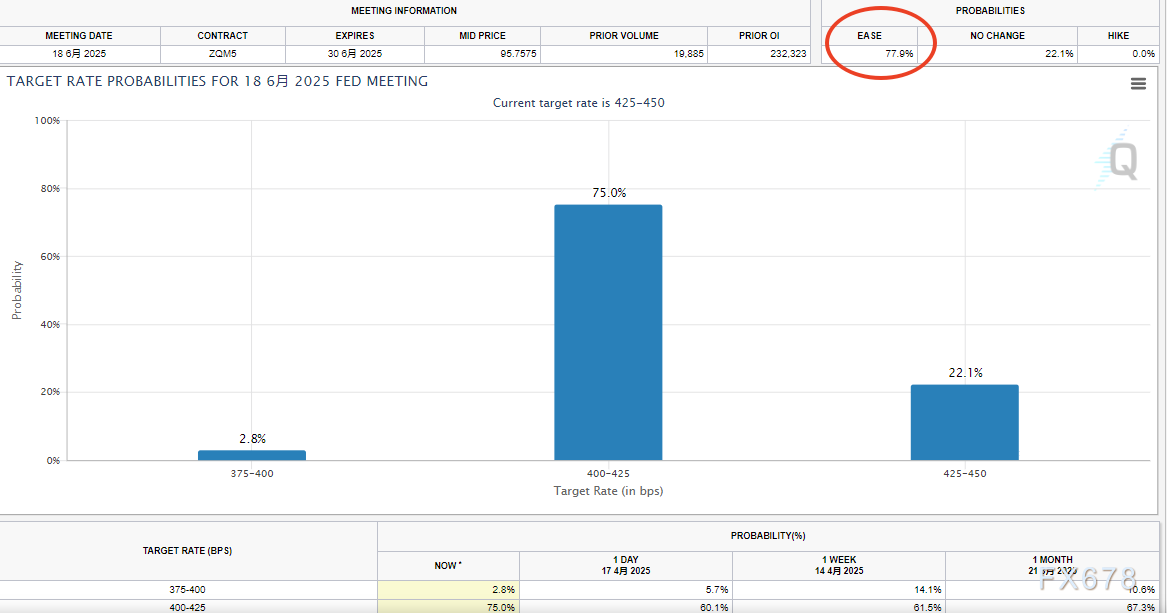Open the chart hamburger context menu

point(1138,84)
